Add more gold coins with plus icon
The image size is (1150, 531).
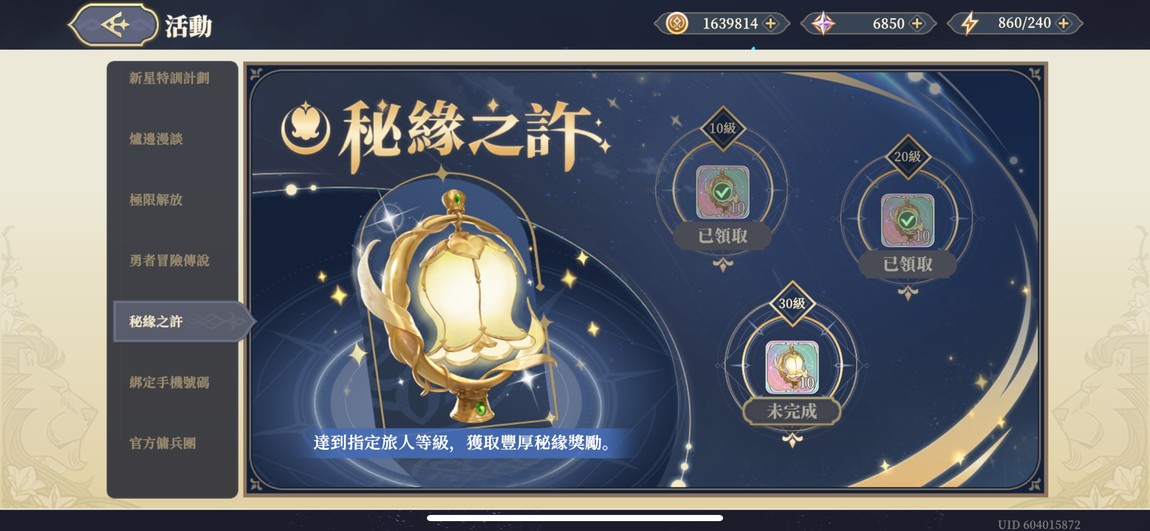tap(770, 23)
